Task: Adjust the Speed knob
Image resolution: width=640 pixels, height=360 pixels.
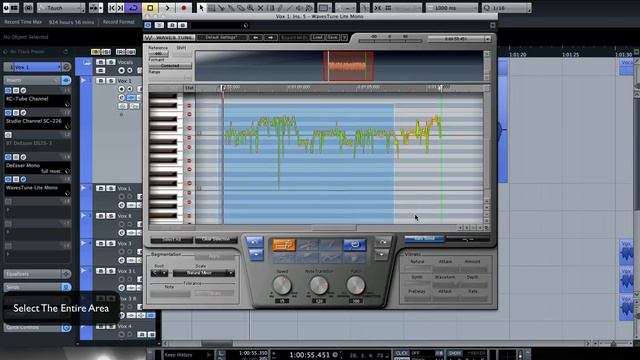Action: (x=282, y=285)
